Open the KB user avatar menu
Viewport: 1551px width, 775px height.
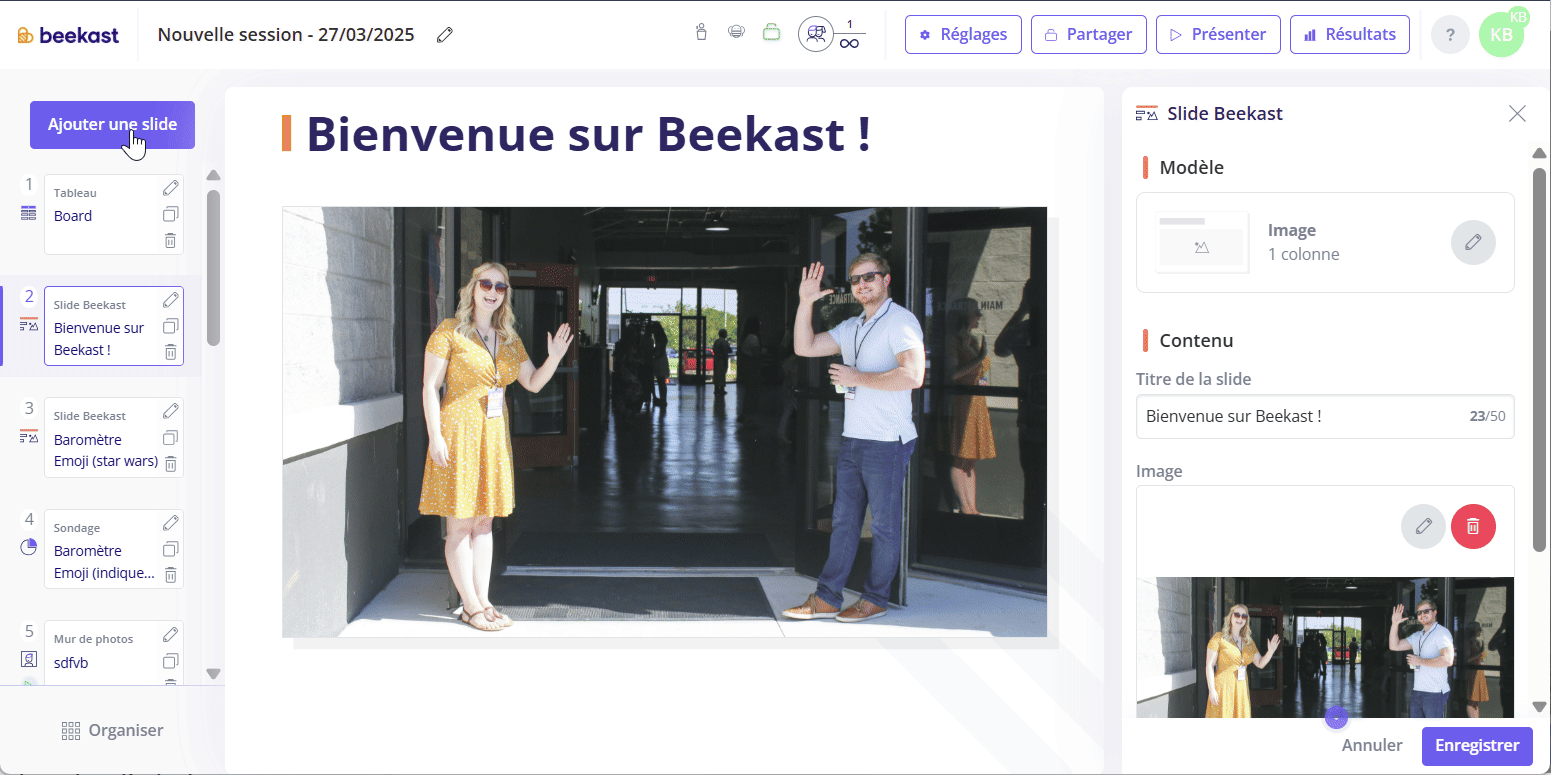1501,34
